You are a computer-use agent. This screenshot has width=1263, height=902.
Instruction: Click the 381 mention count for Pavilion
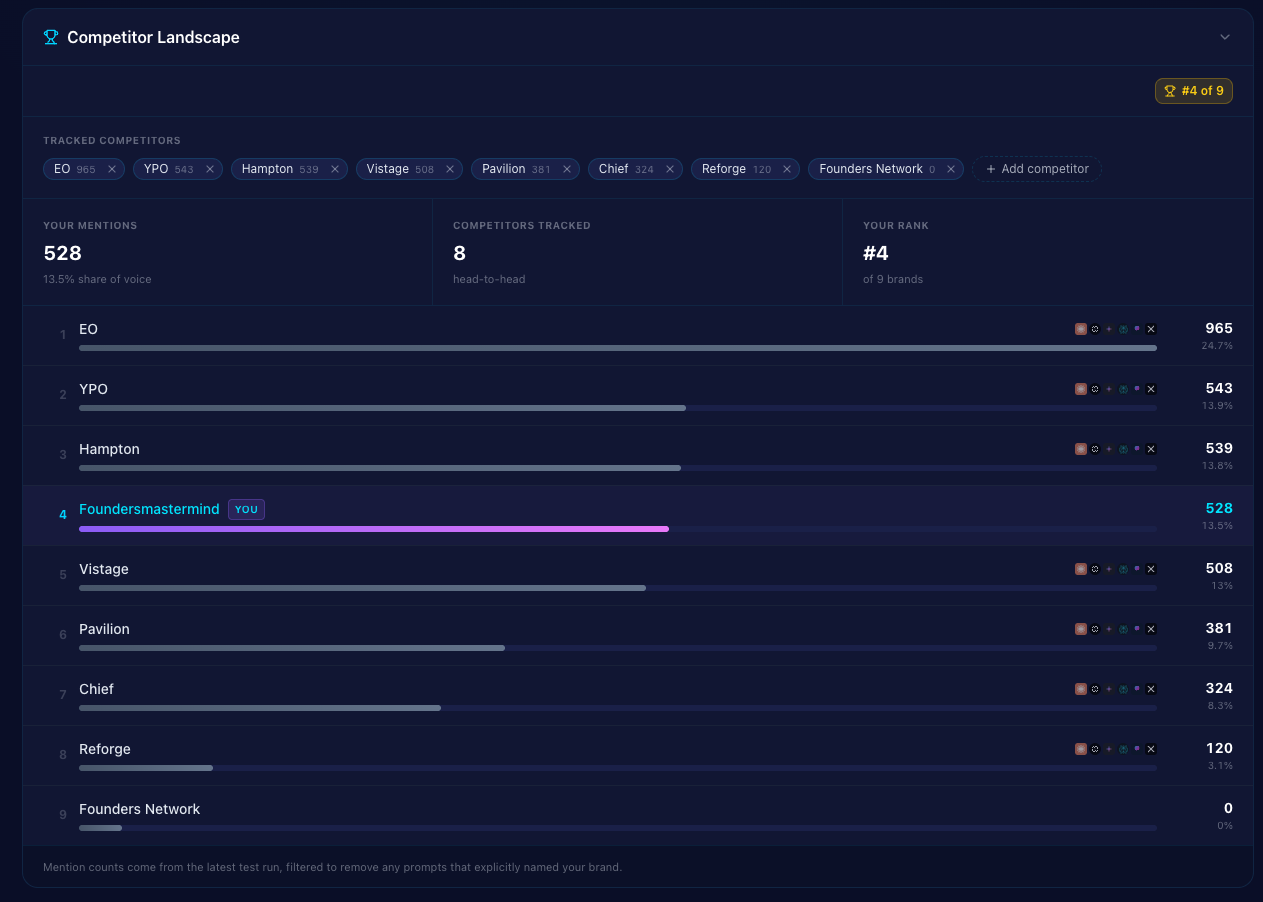pos(1219,628)
